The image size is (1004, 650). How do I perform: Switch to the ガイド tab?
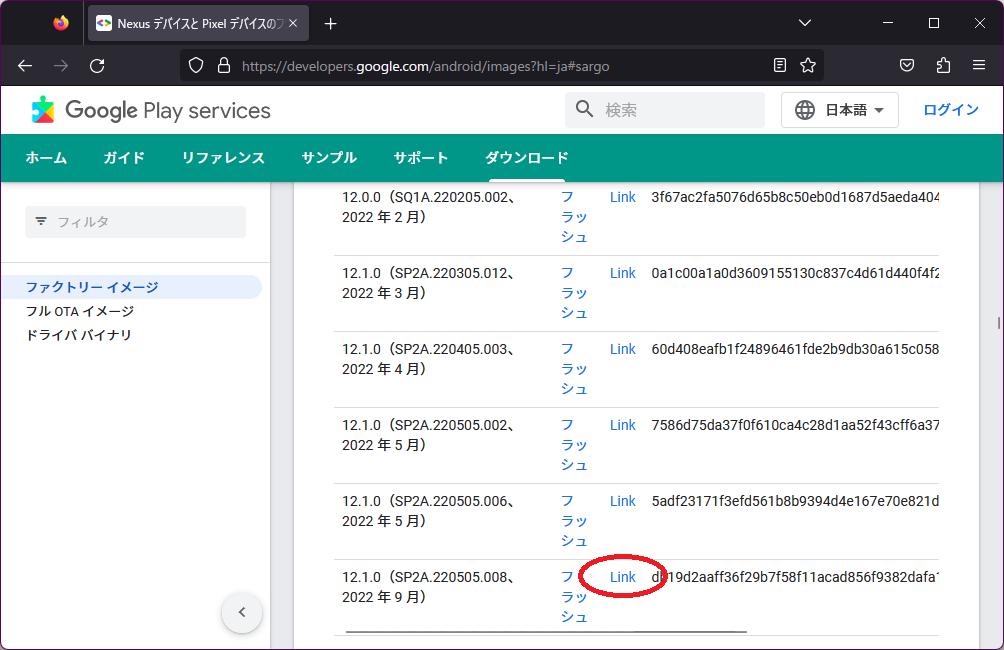tap(124, 158)
